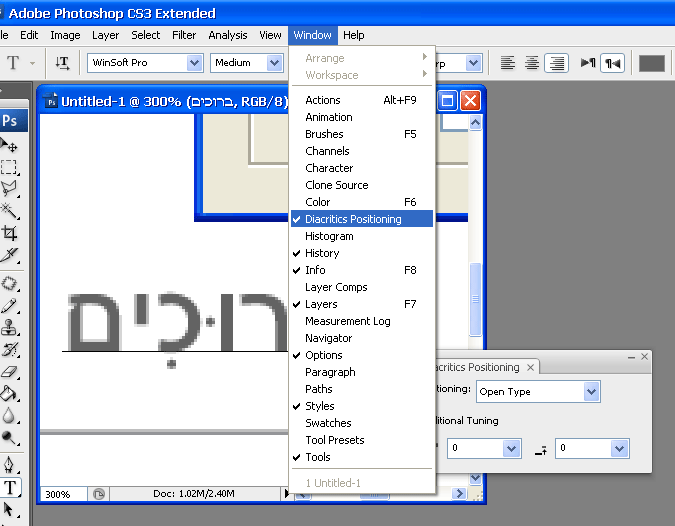This screenshot has width=675, height=526.
Task: Close the Diacritics Positioning tab
Action: coord(530,367)
